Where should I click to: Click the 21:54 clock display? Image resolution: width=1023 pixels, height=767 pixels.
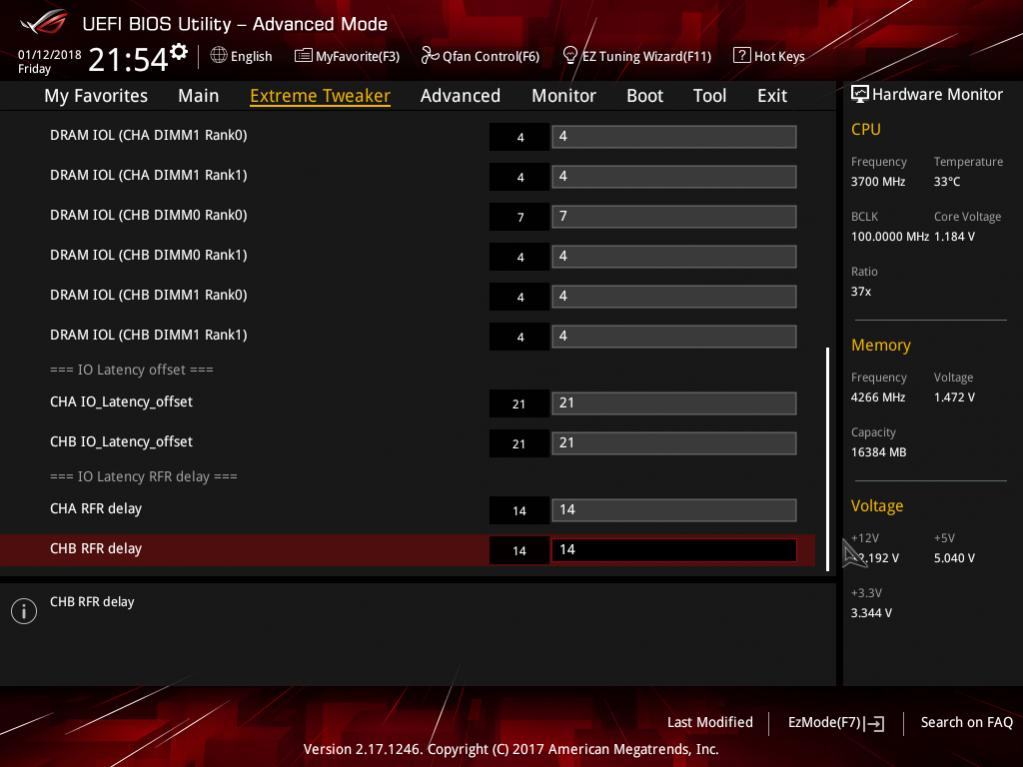(128, 59)
